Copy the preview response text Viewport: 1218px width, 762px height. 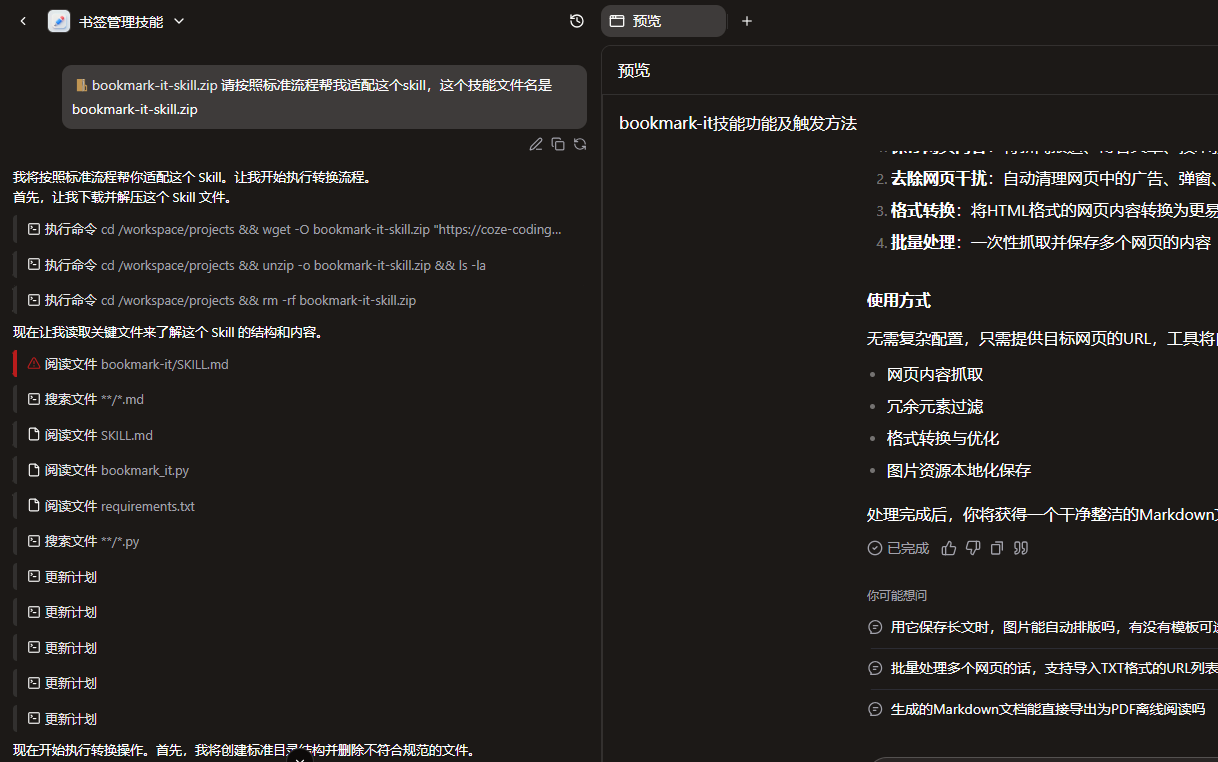(997, 548)
